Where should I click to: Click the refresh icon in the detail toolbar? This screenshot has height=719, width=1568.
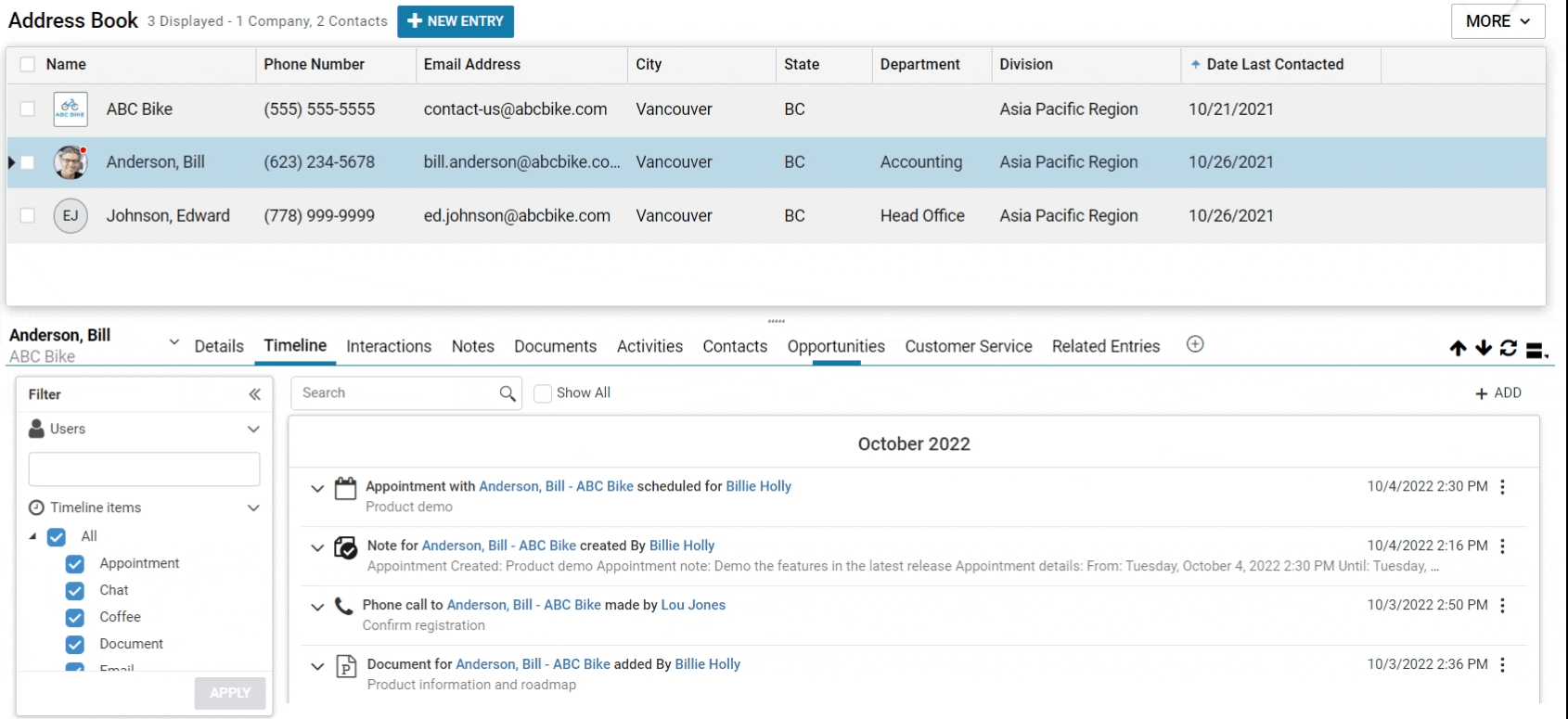tap(1509, 348)
